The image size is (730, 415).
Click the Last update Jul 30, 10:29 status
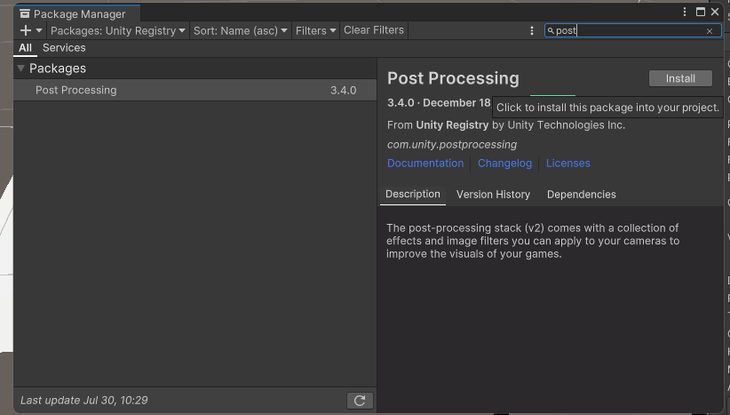tap(84, 401)
